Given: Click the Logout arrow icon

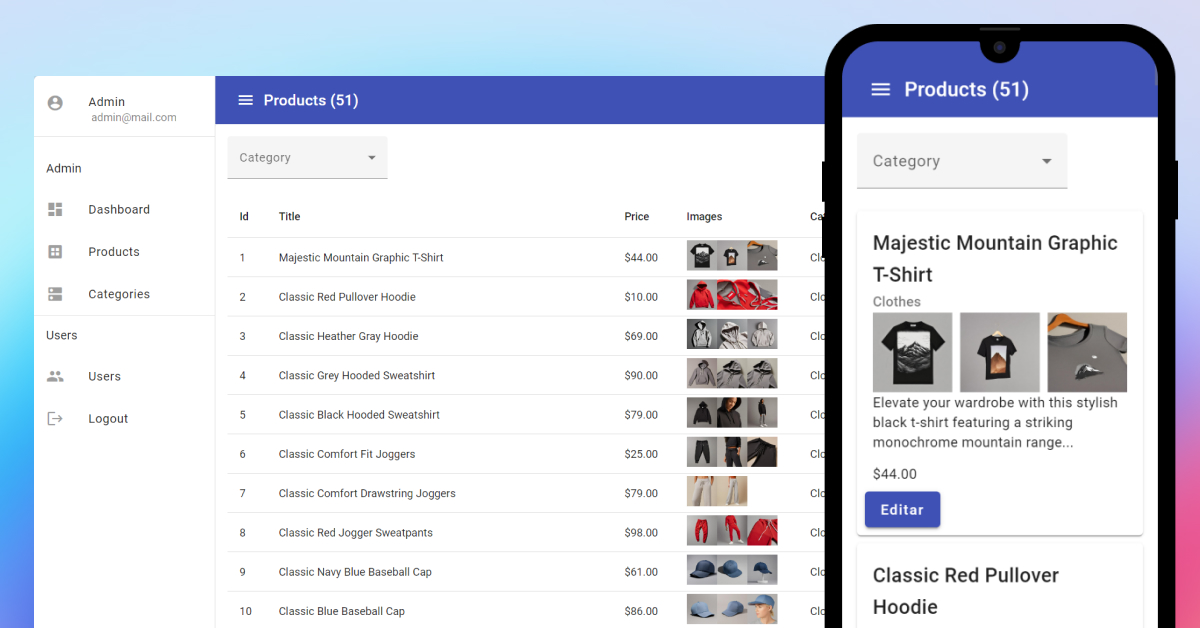Looking at the screenshot, I should pyautogui.click(x=56, y=418).
